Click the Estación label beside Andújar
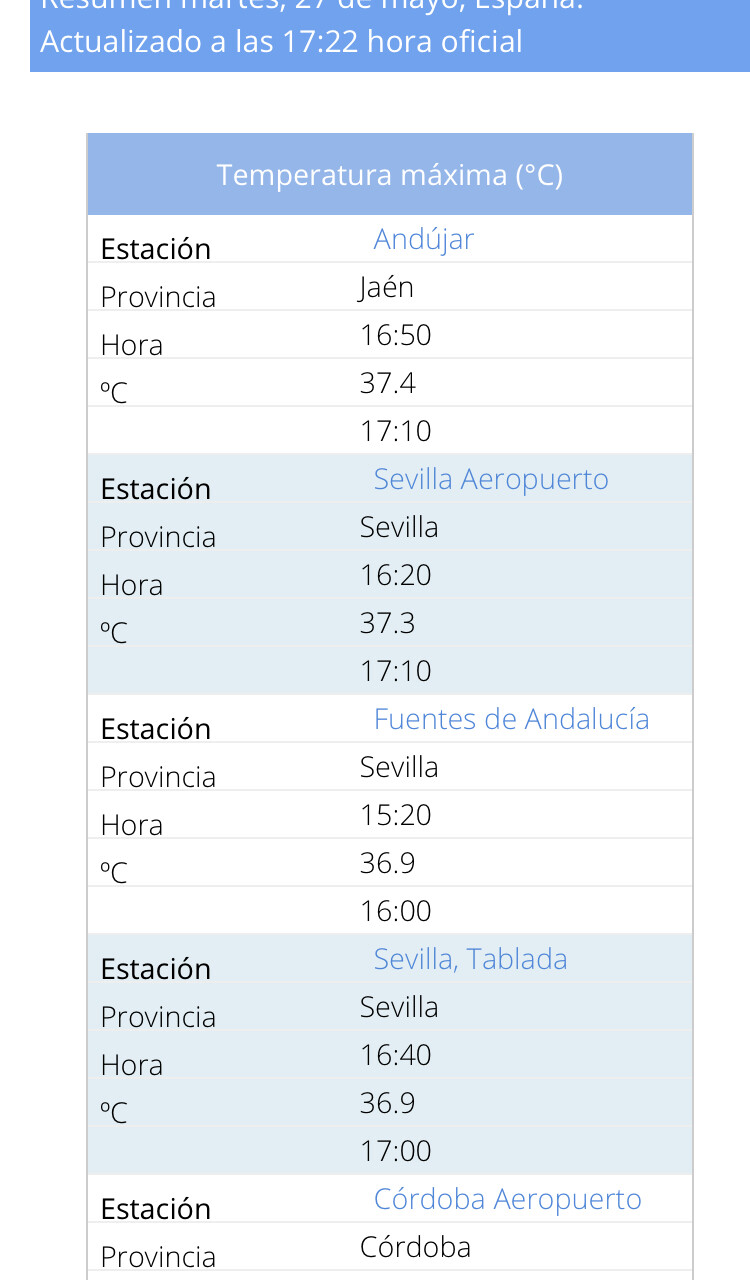750x1280 pixels. pos(155,249)
